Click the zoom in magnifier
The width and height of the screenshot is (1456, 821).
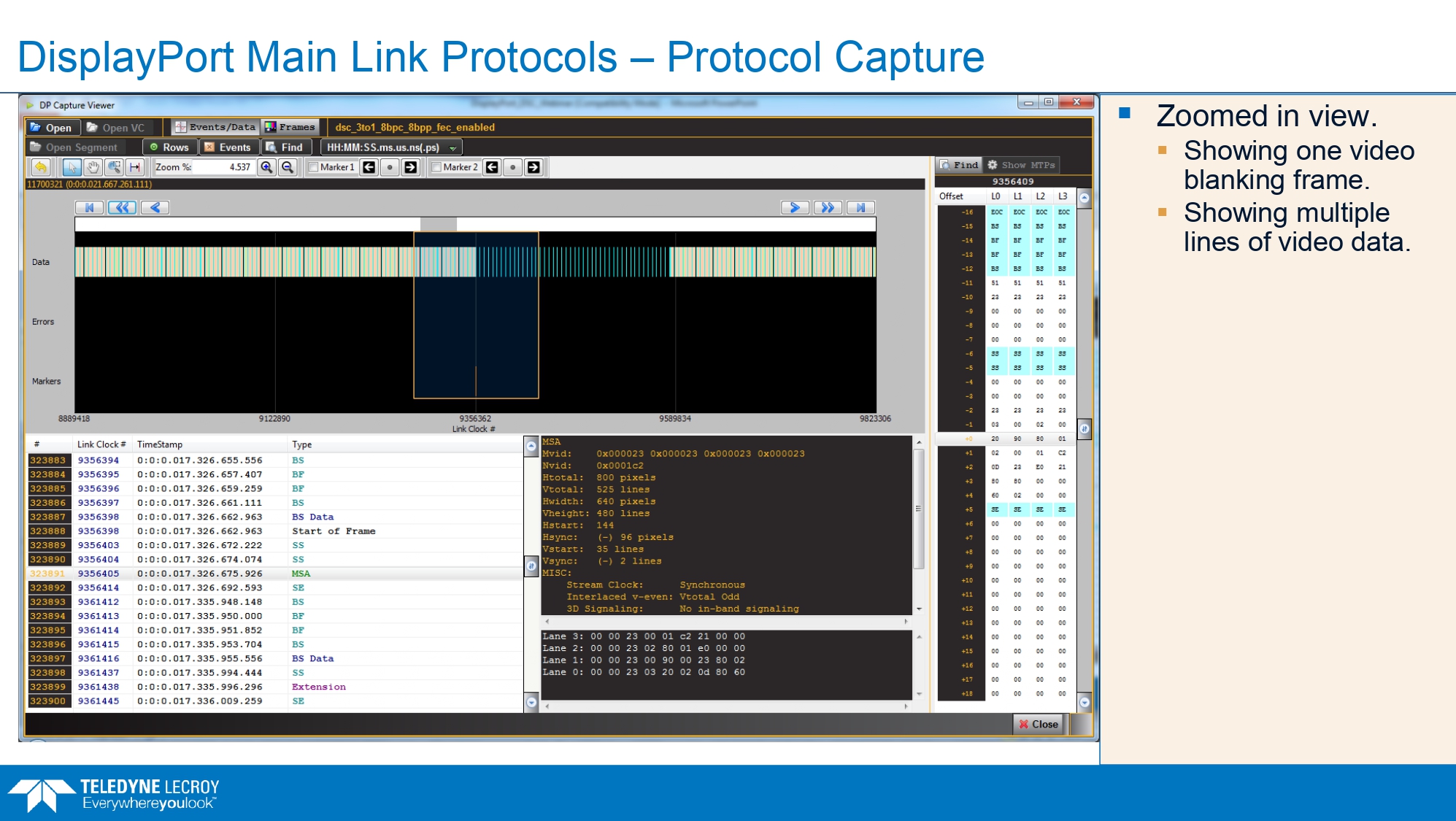click(267, 167)
